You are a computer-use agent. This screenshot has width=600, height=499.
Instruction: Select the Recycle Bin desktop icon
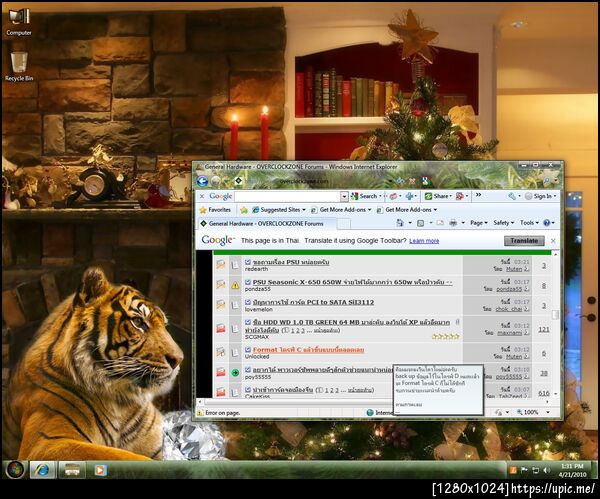click(19, 67)
